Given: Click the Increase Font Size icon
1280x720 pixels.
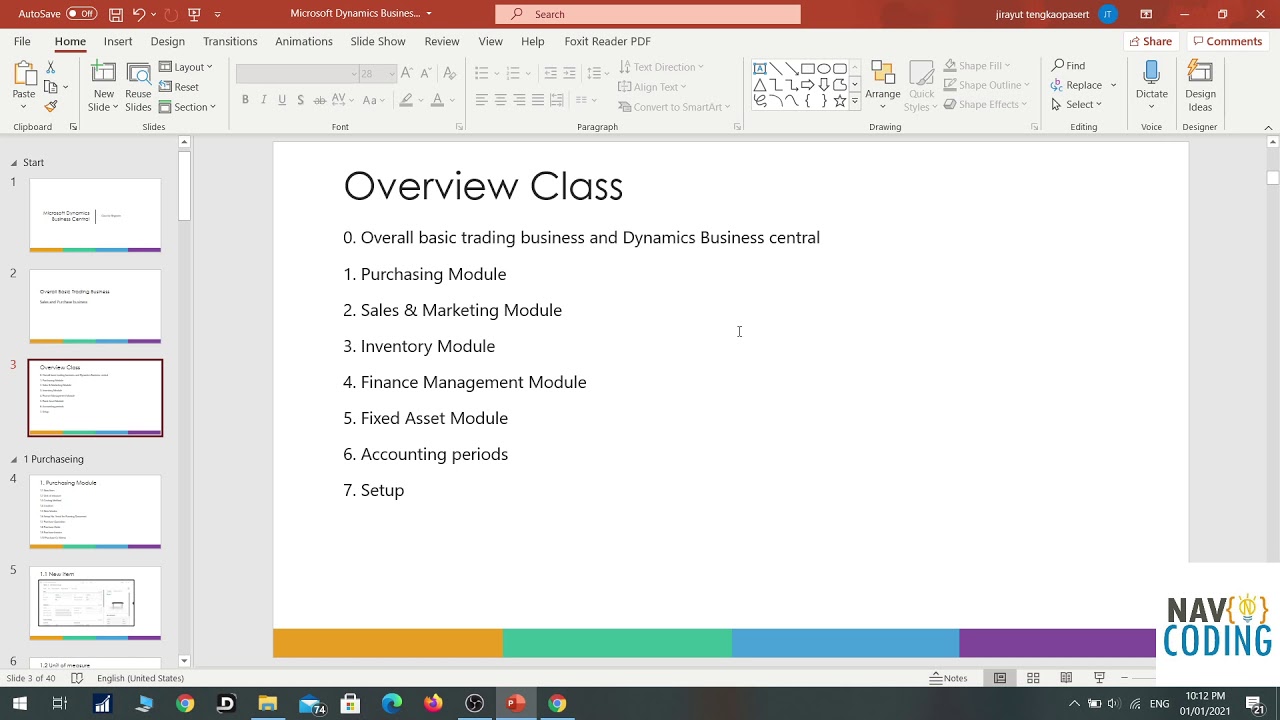Looking at the screenshot, I should [406, 73].
